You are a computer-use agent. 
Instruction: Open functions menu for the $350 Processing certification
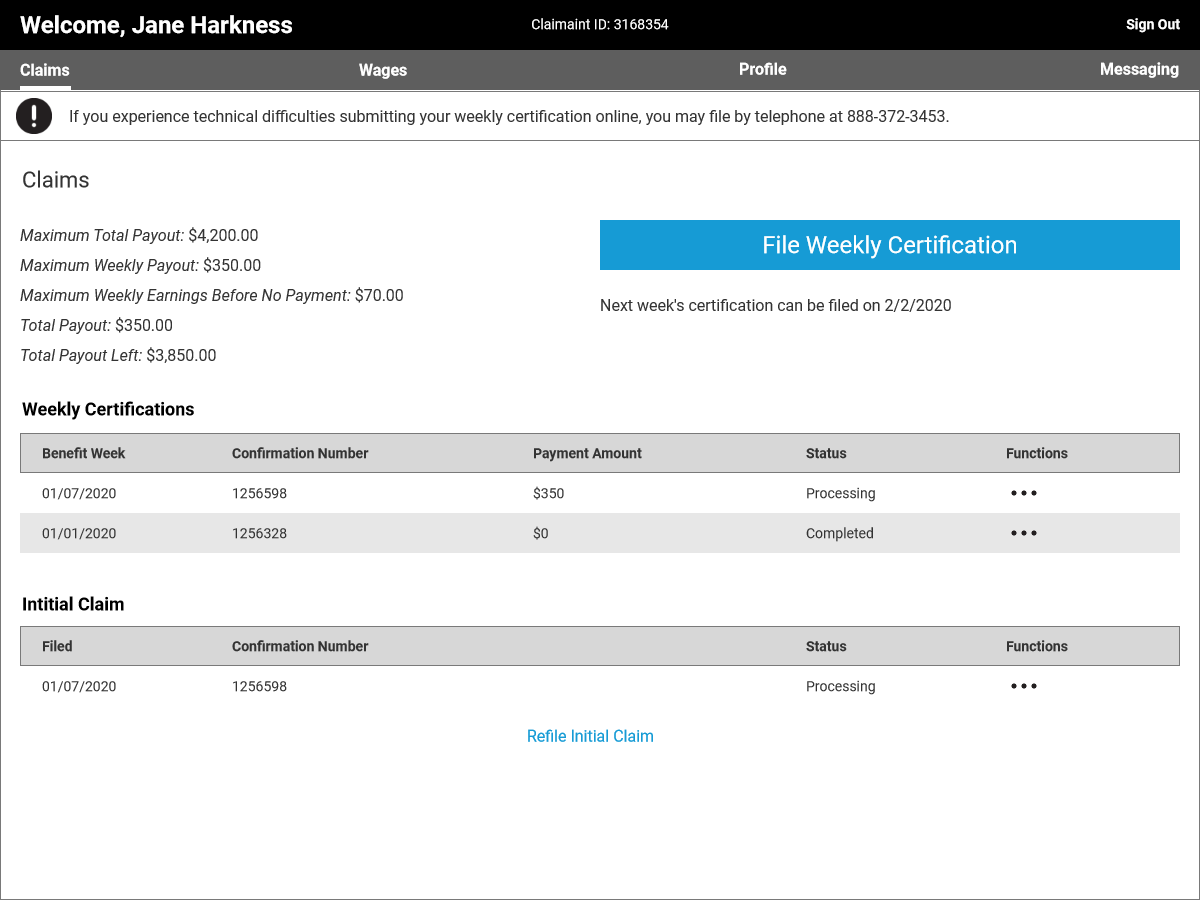pyautogui.click(x=1023, y=493)
